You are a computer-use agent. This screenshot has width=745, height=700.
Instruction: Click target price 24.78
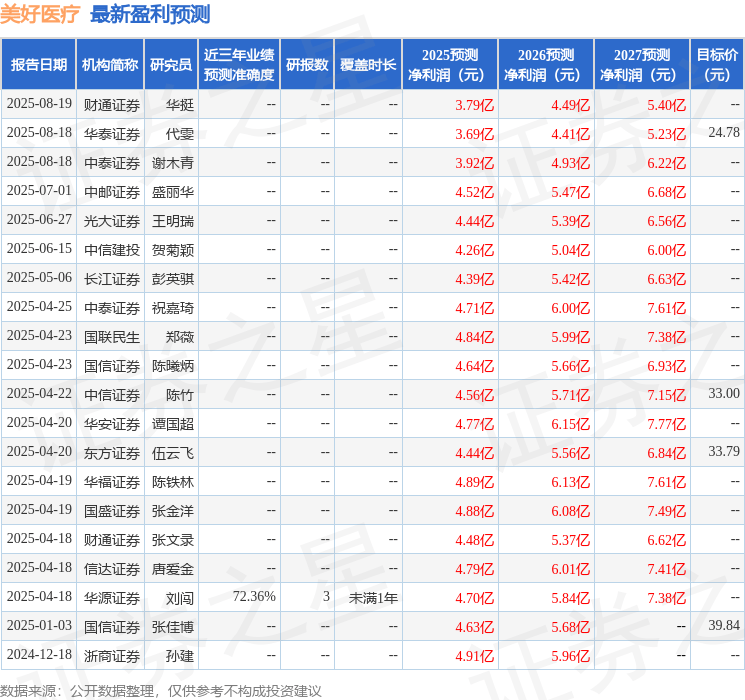724,133
